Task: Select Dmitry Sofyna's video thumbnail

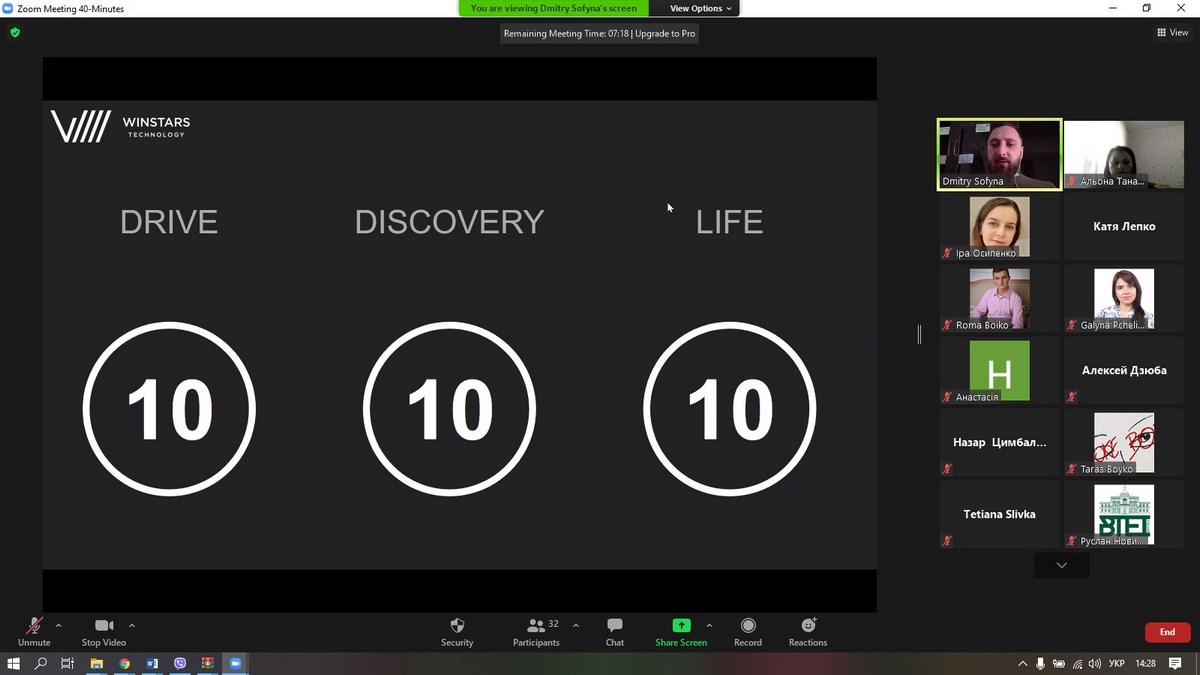Action: pyautogui.click(x=999, y=154)
